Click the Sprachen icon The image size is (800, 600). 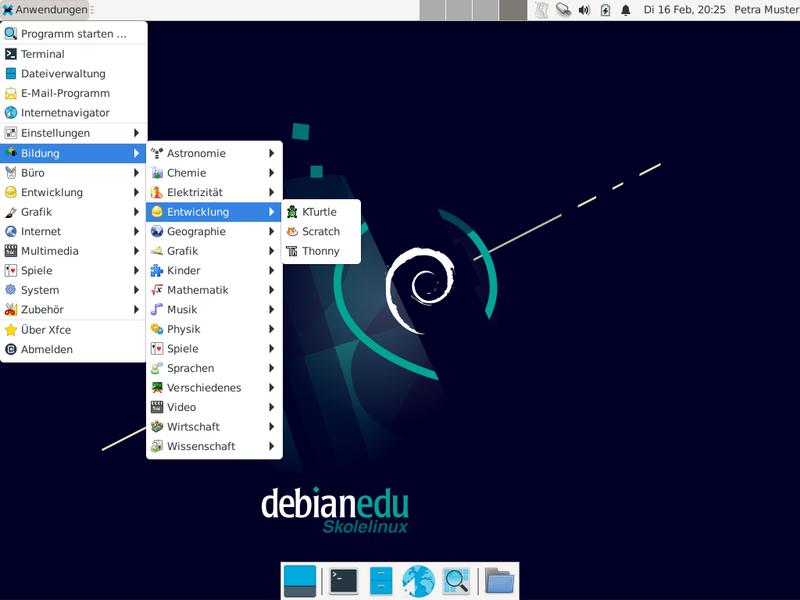(157, 368)
